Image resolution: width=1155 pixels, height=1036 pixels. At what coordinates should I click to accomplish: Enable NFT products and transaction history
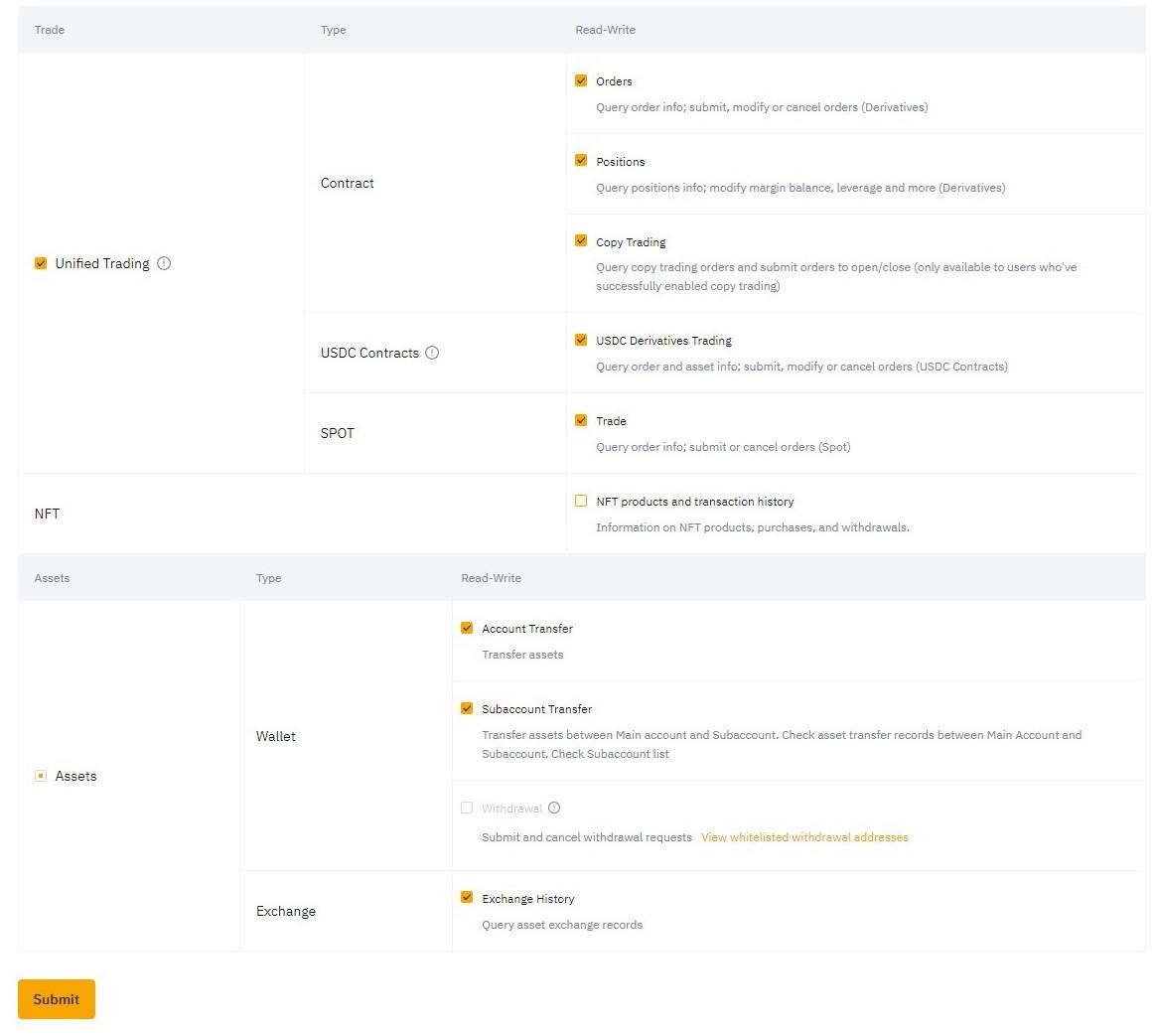coord(581,501)
